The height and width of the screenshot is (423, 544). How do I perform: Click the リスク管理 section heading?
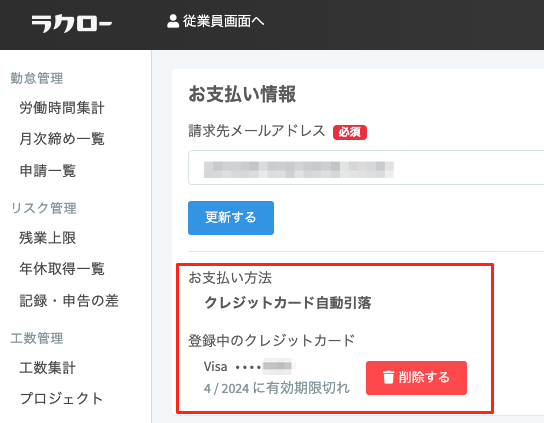point(43,208)
